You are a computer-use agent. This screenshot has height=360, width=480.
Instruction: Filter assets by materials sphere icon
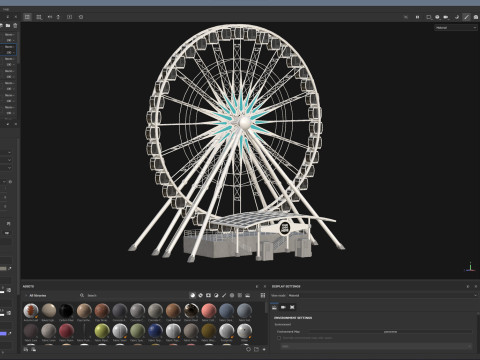[192, 295]
